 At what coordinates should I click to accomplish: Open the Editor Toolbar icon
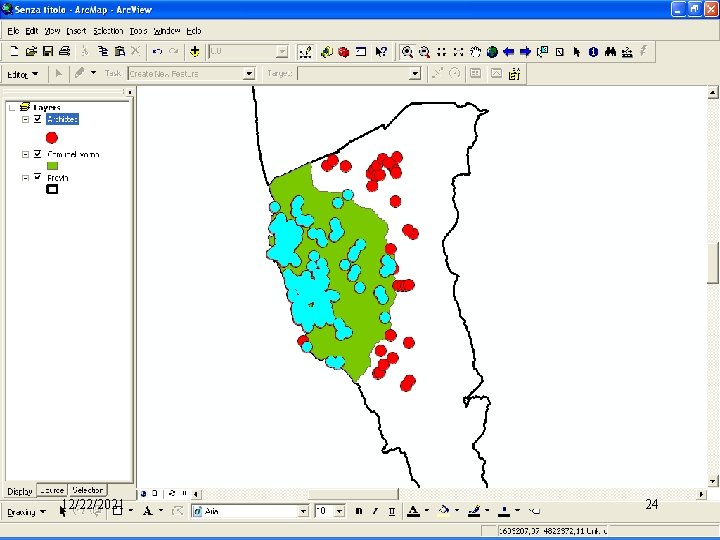coord(305,51)
